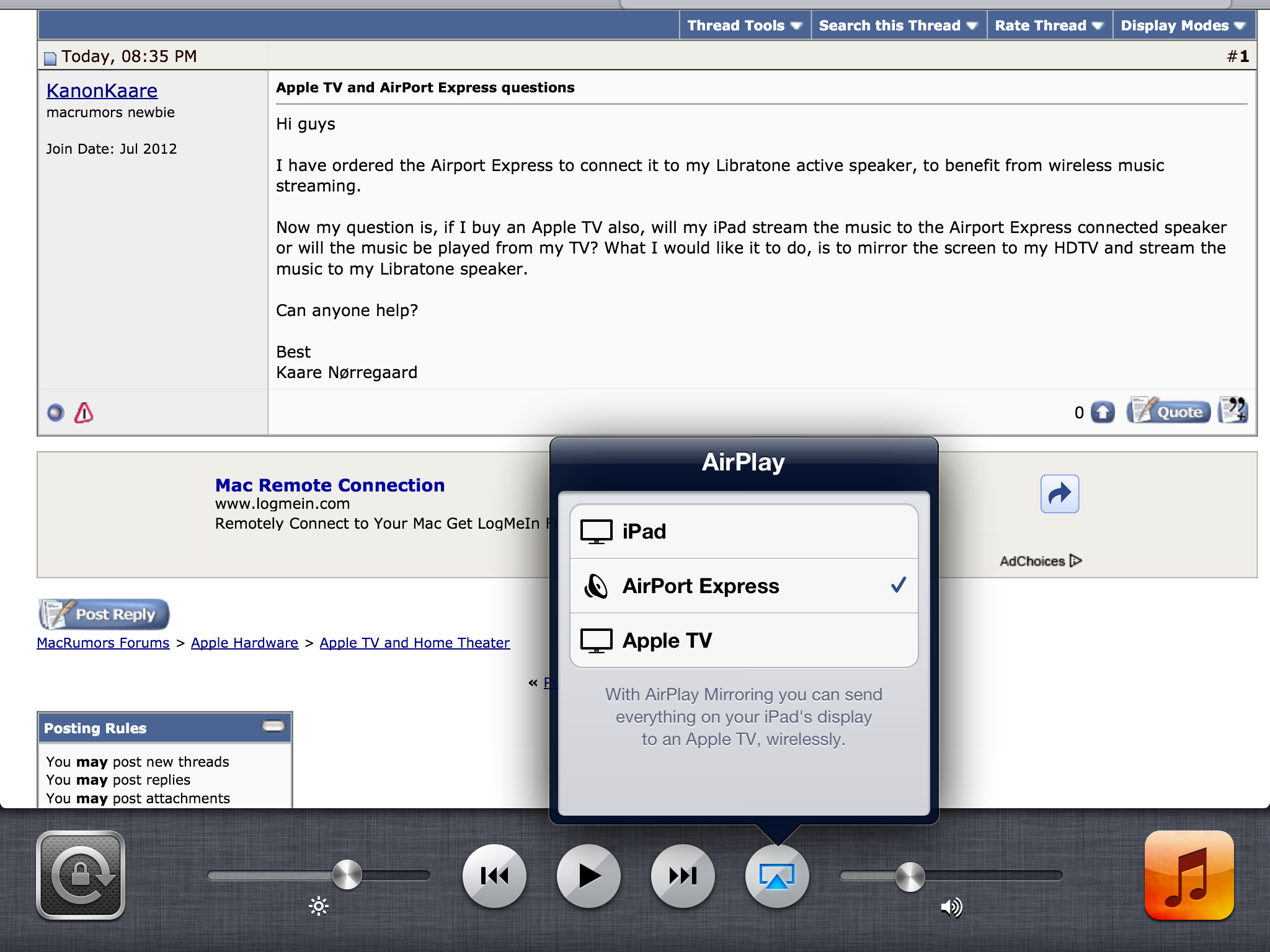The image size is (1270, 952).
Task: Open Search this Thread dropdown
Action: [x=899, y=25]
